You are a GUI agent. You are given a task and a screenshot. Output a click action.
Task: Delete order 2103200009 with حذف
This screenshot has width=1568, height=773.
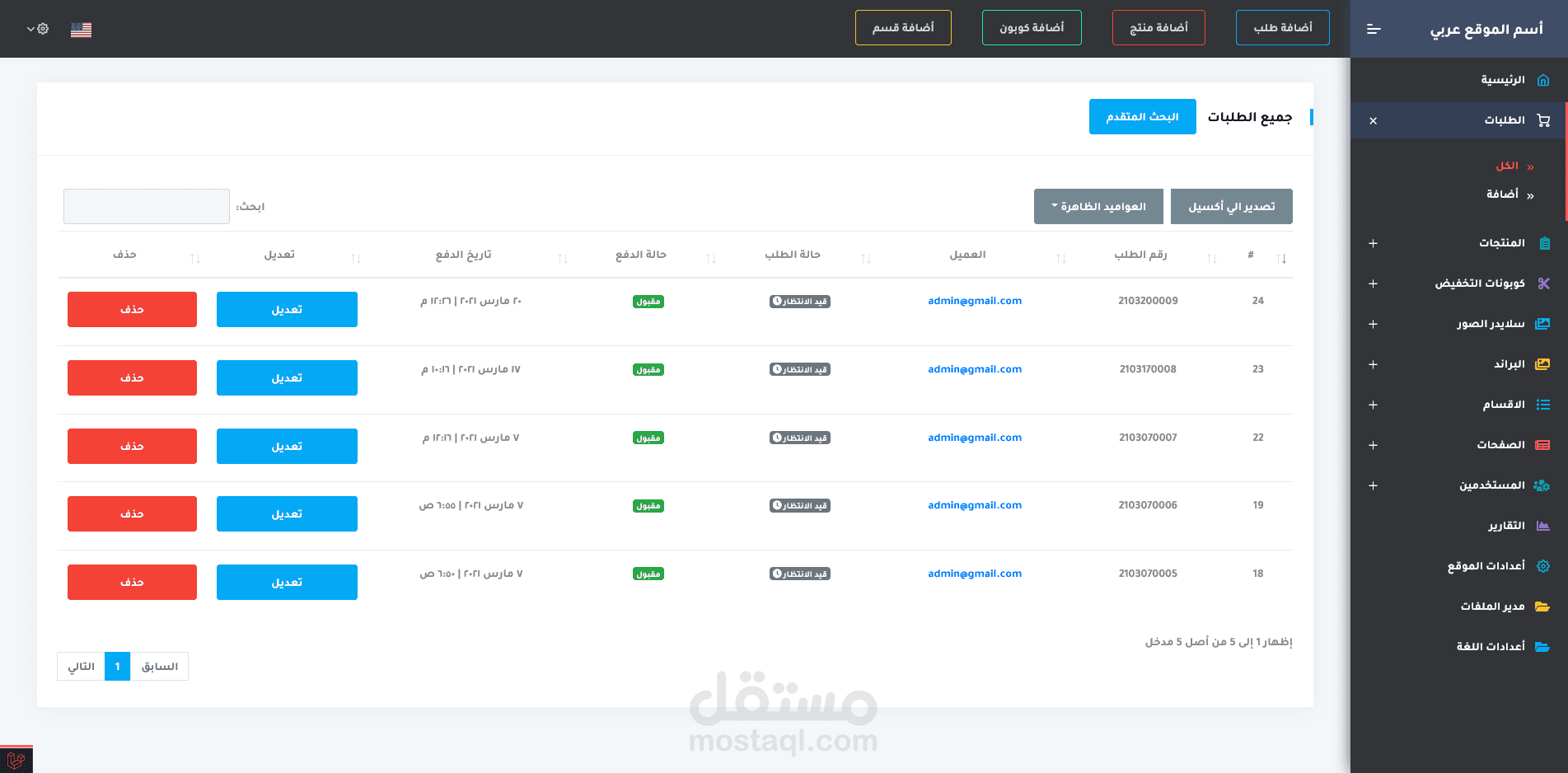(132, 309)
